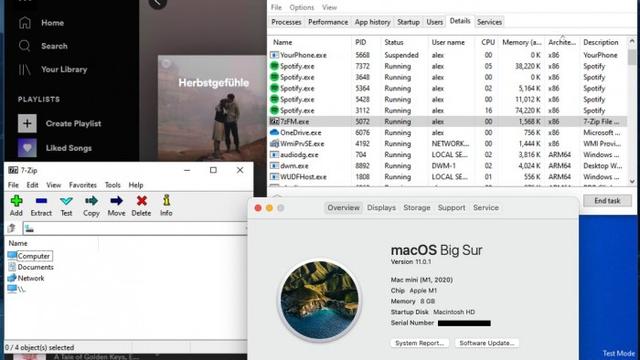This screenshot has height=360, width=640.
Task: Sort processes by the Name column header
Action: tap(310, 42)
